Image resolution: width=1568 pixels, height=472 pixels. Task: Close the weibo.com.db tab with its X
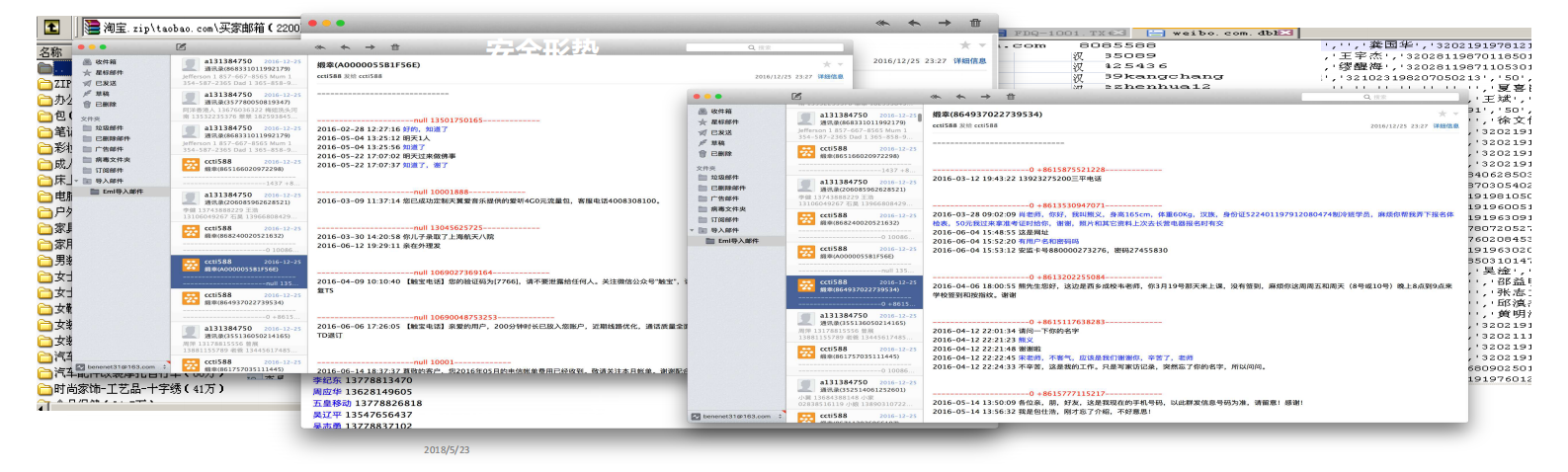point(1286,33)
